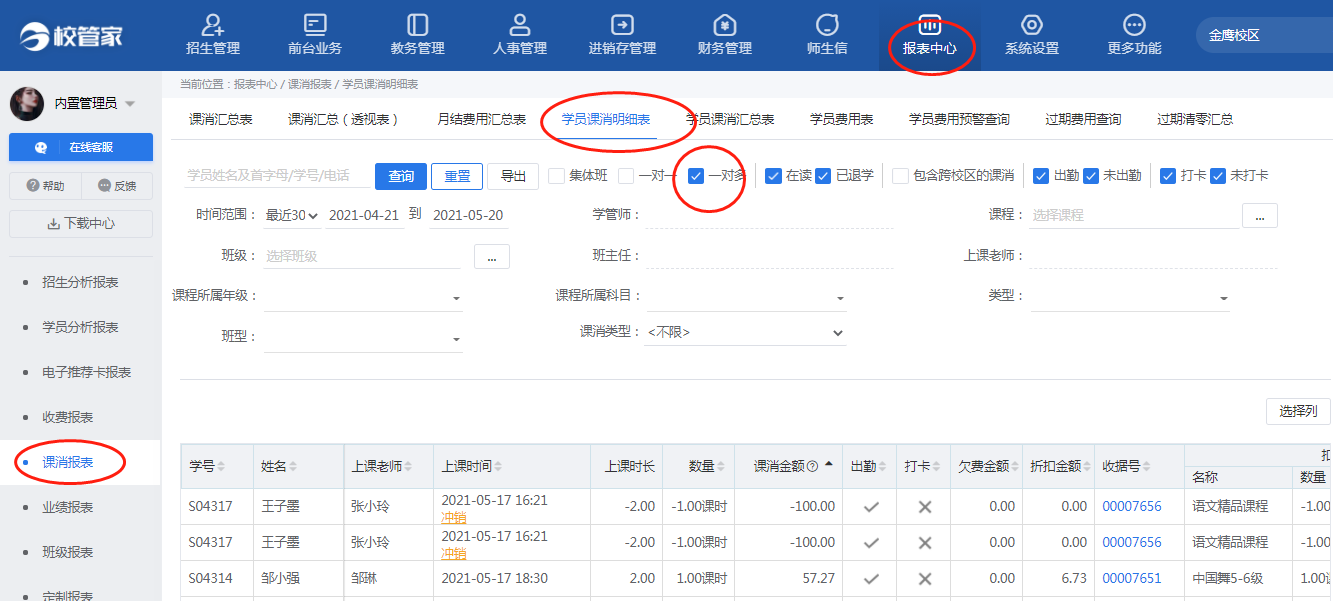Click the user avatar picture
The image size is (1333, 601).
coord(27,103)
